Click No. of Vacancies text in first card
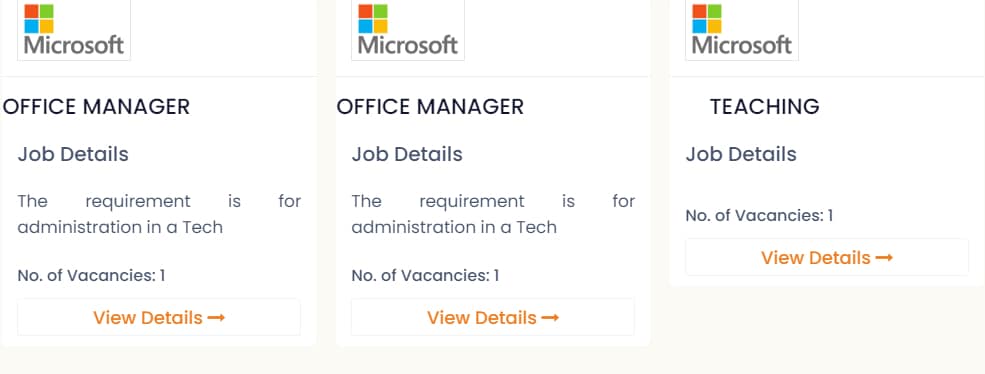The width and height of the screenshot is (985, 374). coord(91,275)
